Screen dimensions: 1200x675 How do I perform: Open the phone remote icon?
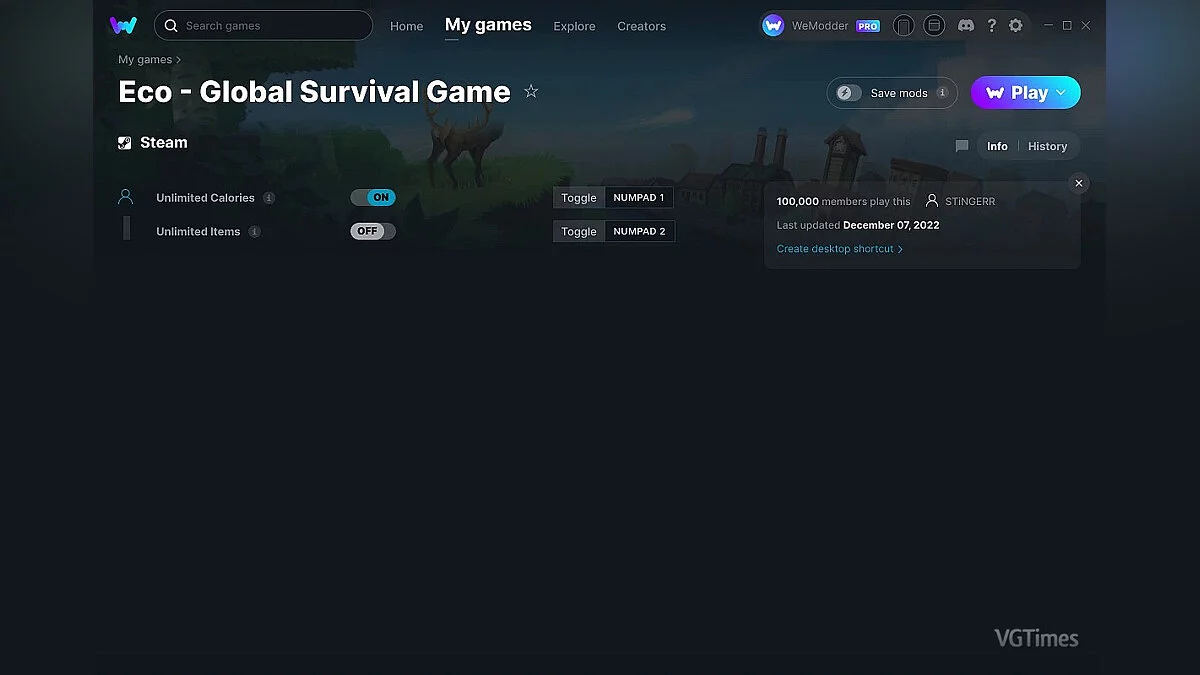click(903, 25)
